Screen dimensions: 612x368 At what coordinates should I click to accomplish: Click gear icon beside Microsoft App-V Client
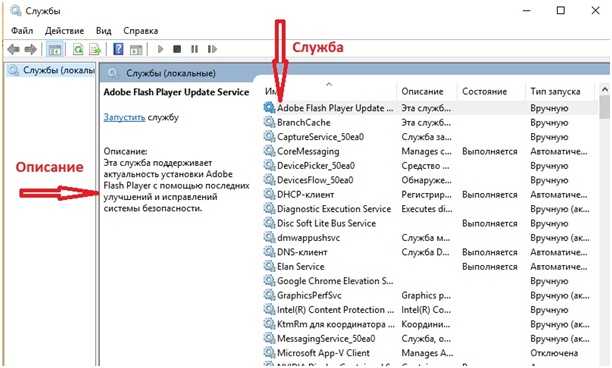point(269,352)
